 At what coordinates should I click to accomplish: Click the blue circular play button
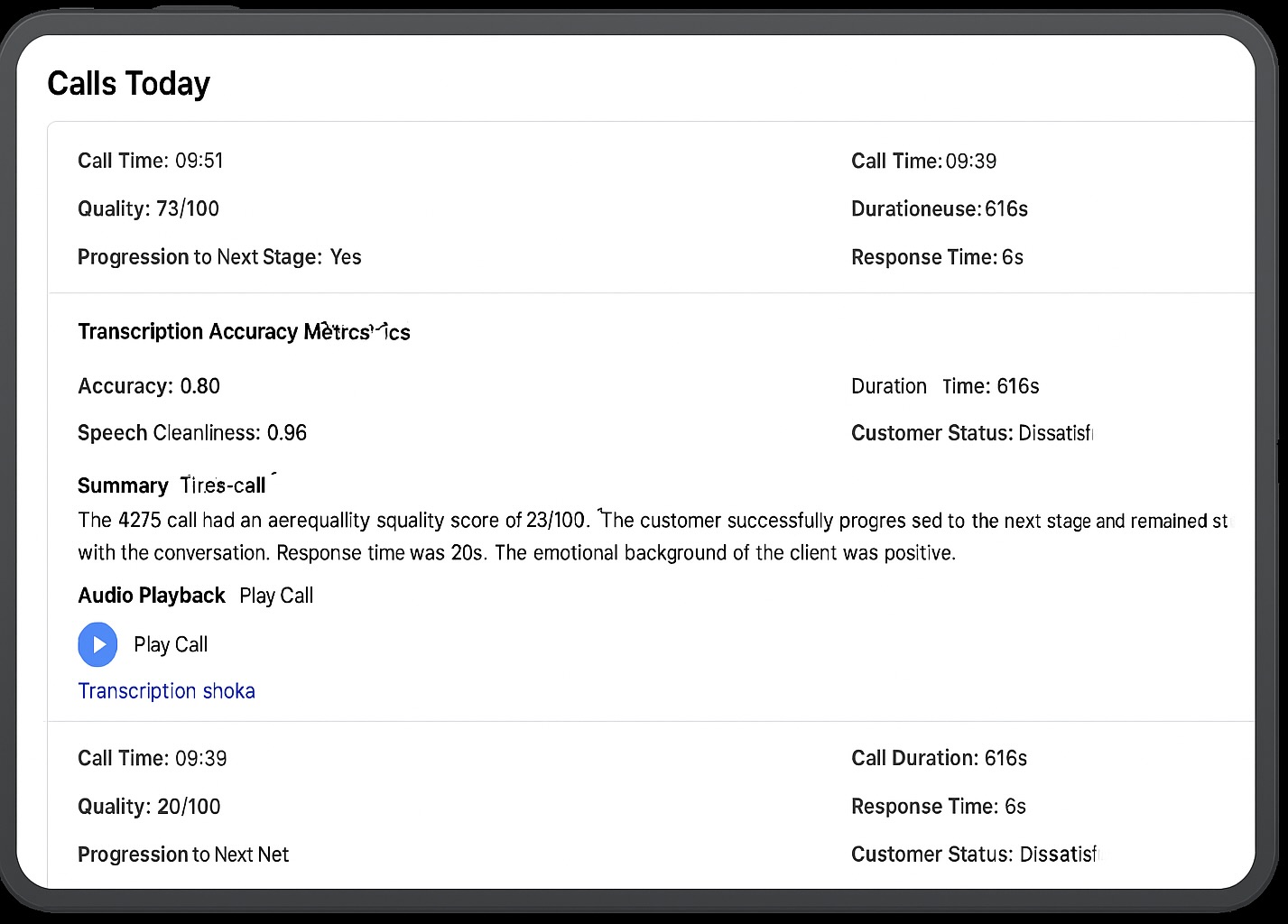(97, 644)
